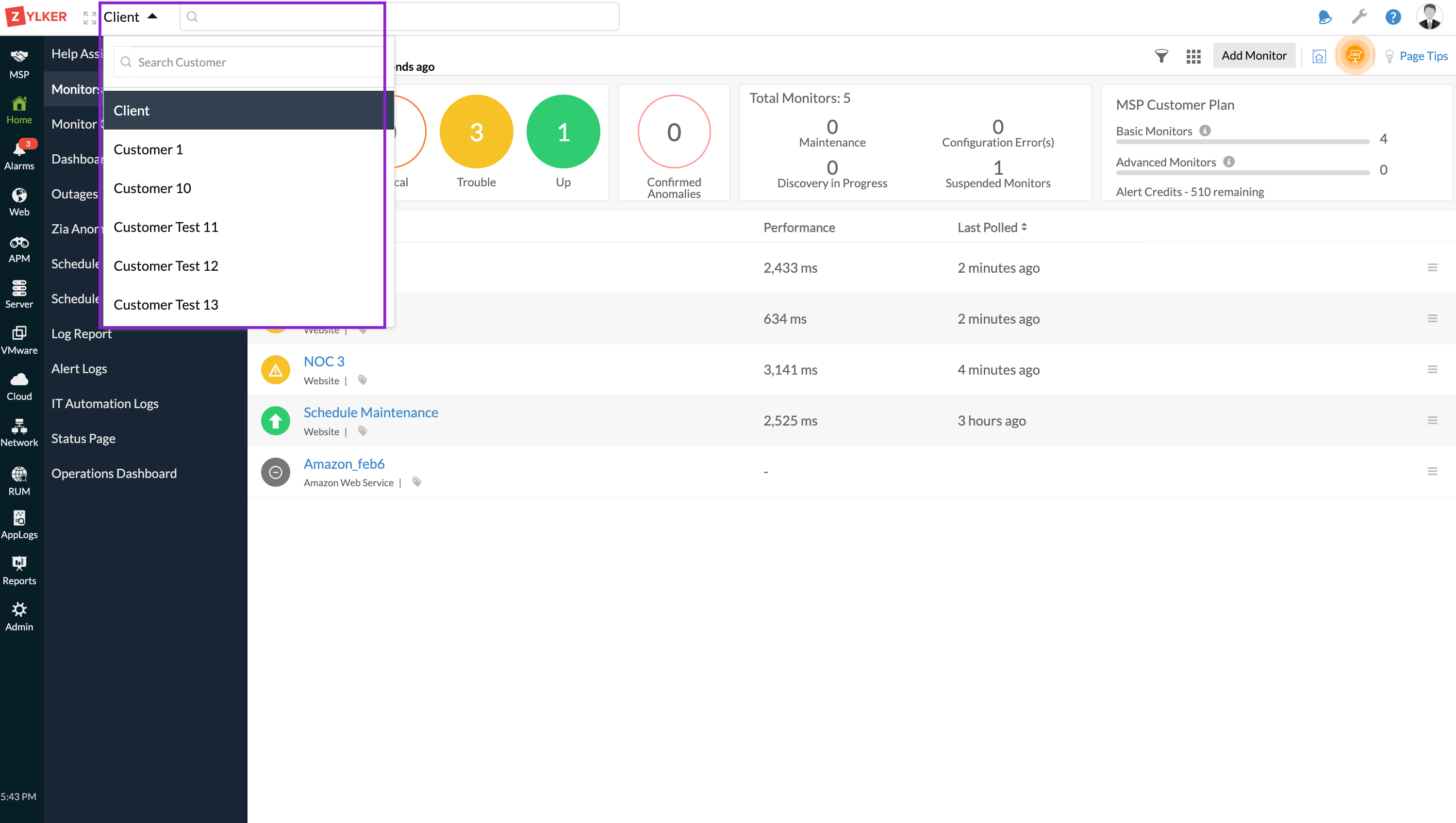1456x823 pixels.
Task: Click the grid view toggle icon
Action: click(x=1193, y=55)
